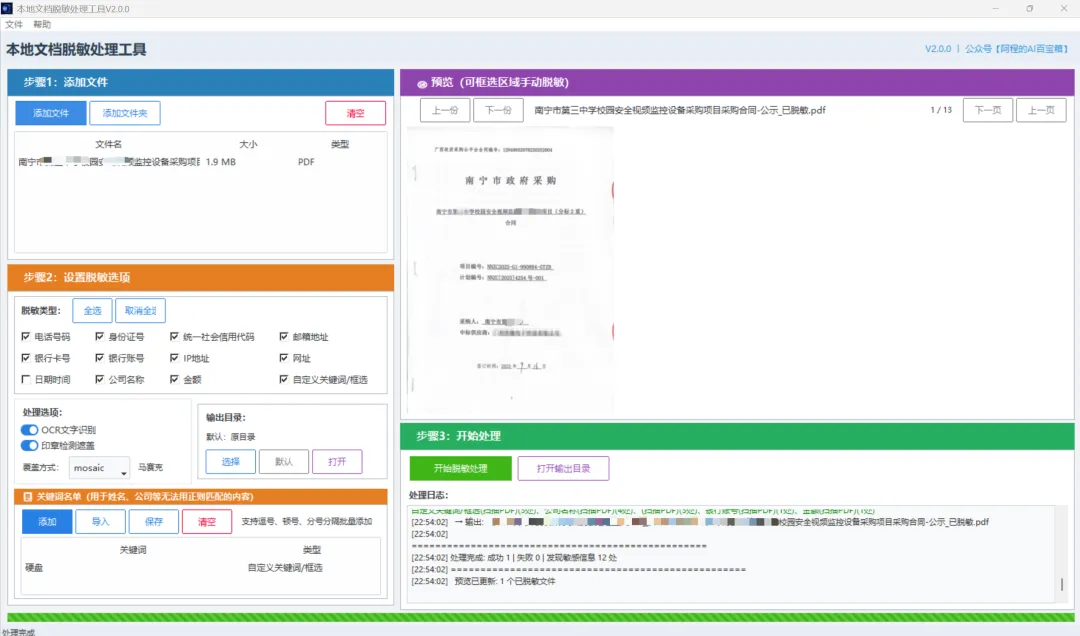Click the 处理完成 status bar text
This screenshot has width=1080, height=636.
click(18, 632)
